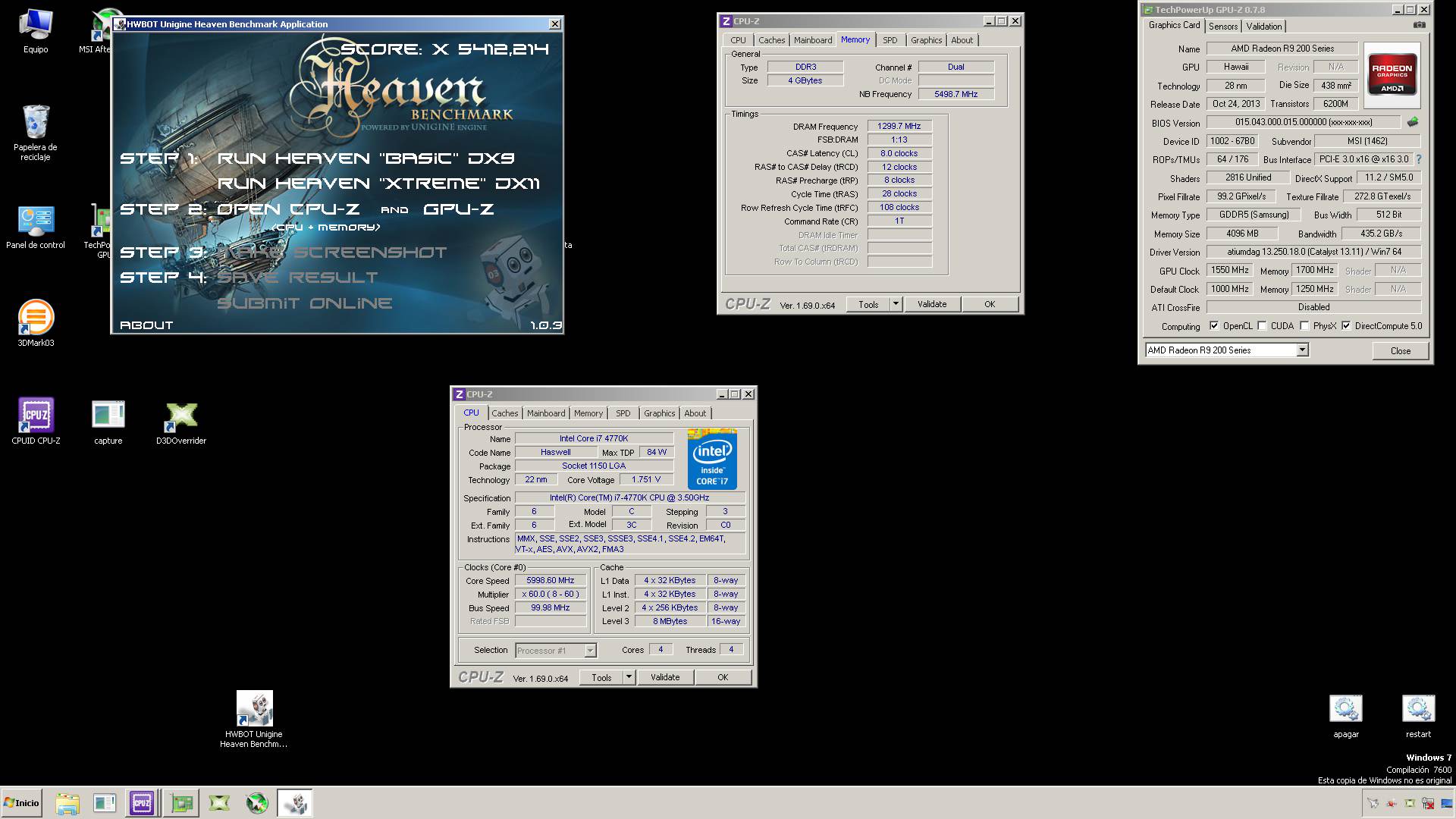The image size is (1456, 819).
Task: Click the Intel Core i7 logo in CPU-Z
Action: click(712, 459)
